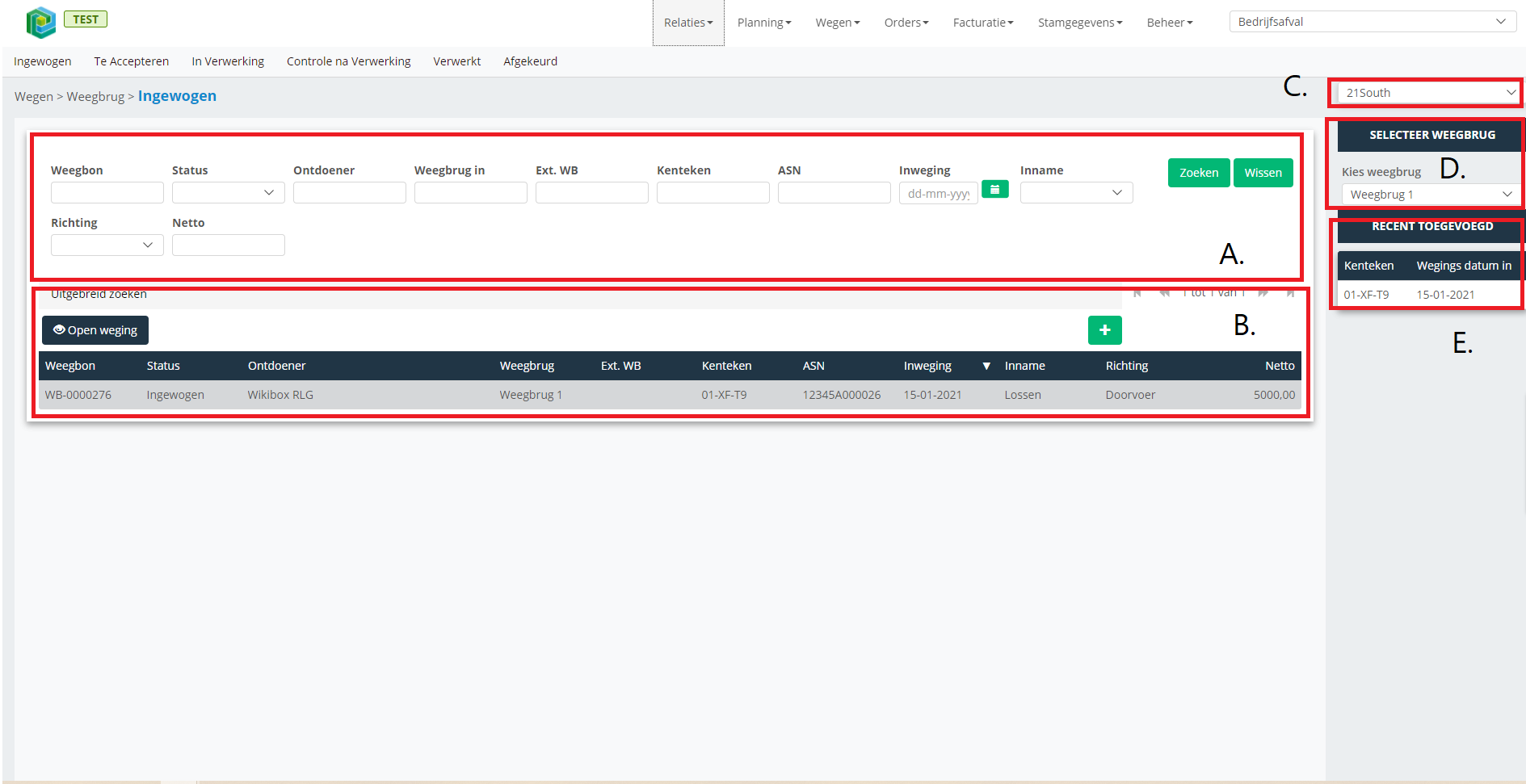
Task: Sort by Kenteken column header
Action: [x=727, y=366]
